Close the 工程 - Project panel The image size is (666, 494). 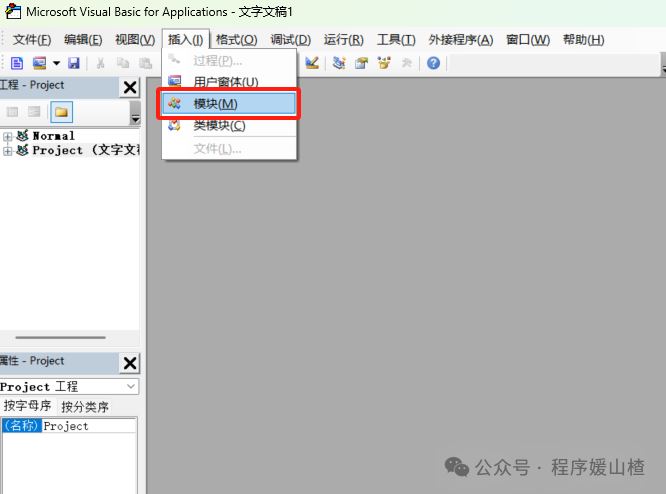[130, 88]
